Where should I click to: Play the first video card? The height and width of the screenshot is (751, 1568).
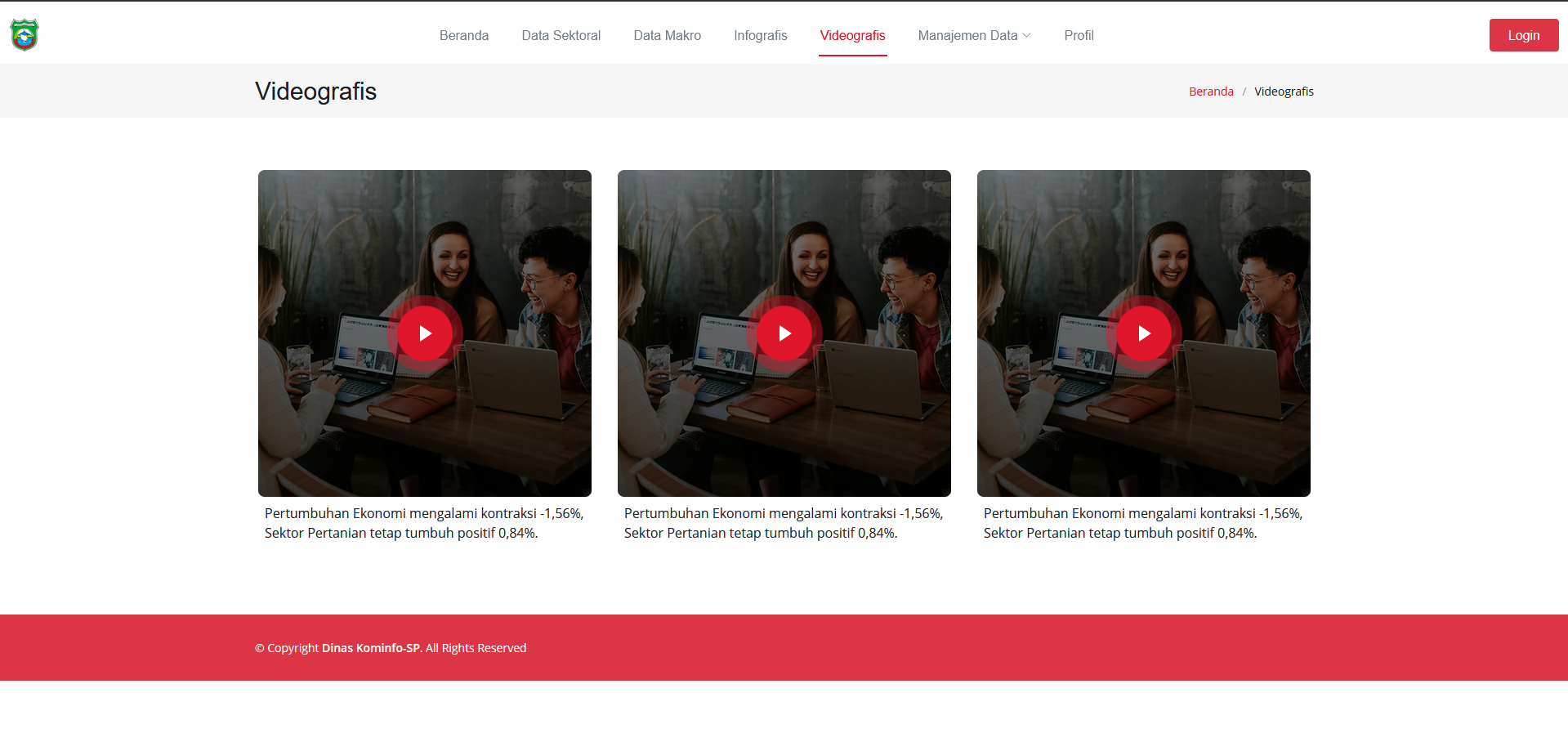point(425,333)
